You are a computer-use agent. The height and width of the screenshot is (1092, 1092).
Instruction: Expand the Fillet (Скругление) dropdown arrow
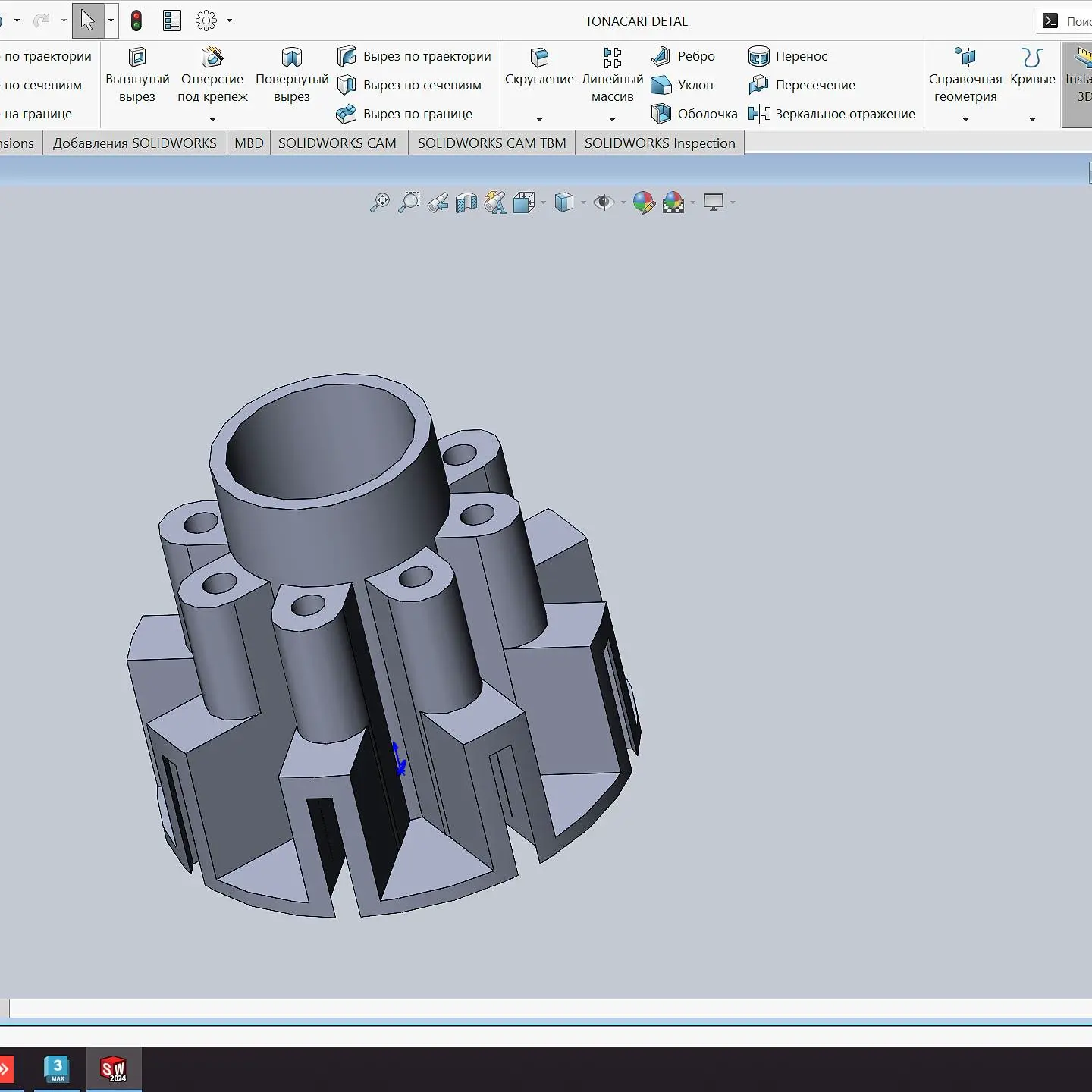point(539,119)
